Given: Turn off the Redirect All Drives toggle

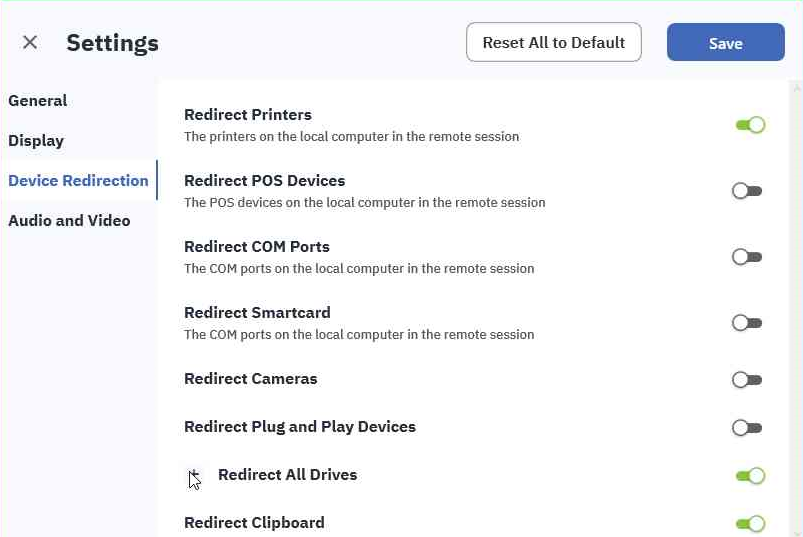Looking at the screenshot, I should pyautogui.click(x=749, y=476).
